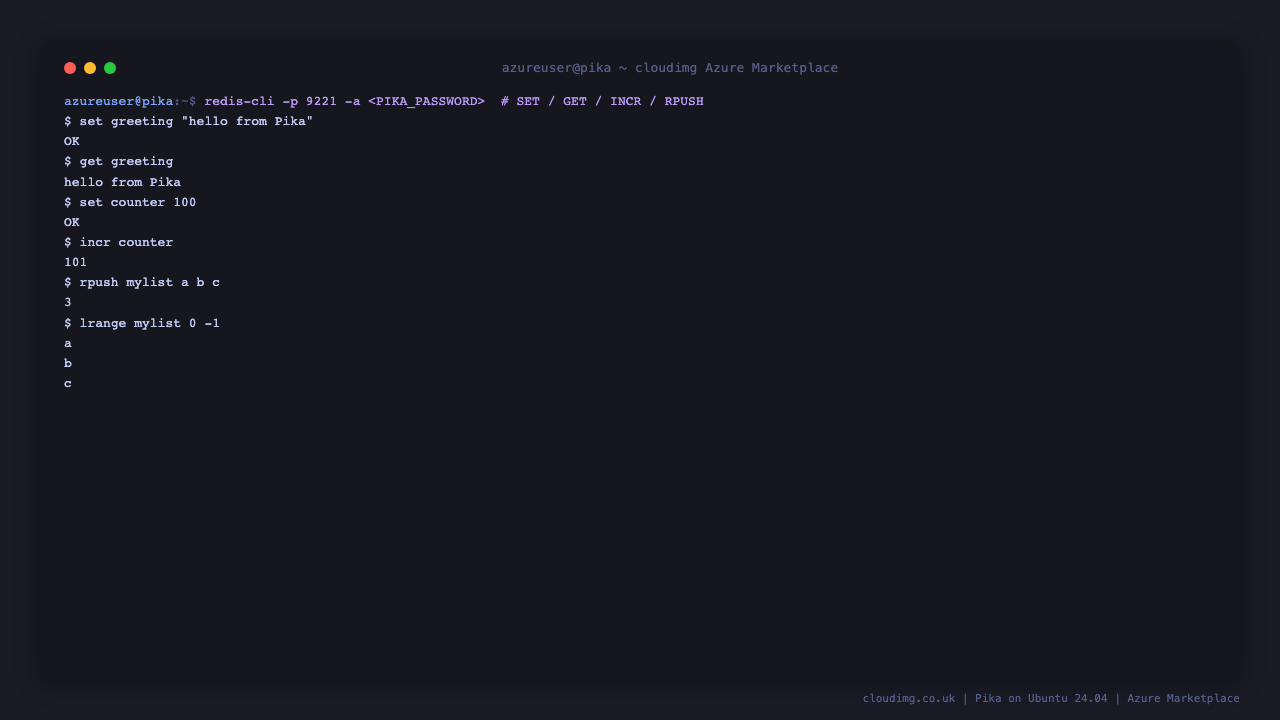Click the yellow minimize window dot
The image size is (1280, 720).
[90, 68]
